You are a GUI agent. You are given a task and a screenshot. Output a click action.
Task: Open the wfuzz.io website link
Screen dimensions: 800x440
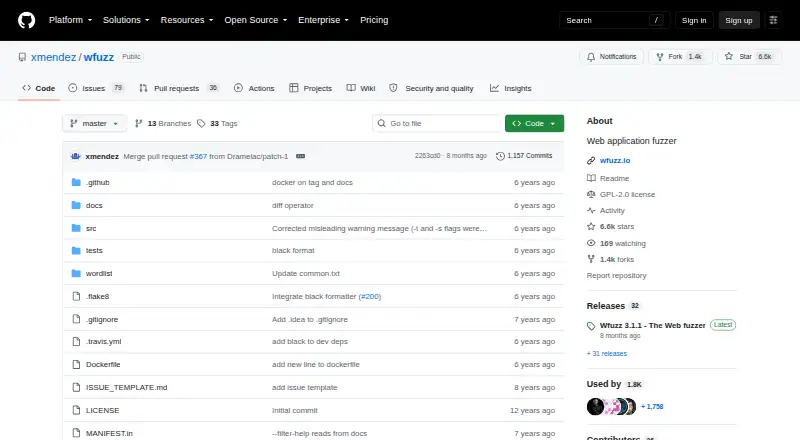pyautogui.click(x=615, y=160)
